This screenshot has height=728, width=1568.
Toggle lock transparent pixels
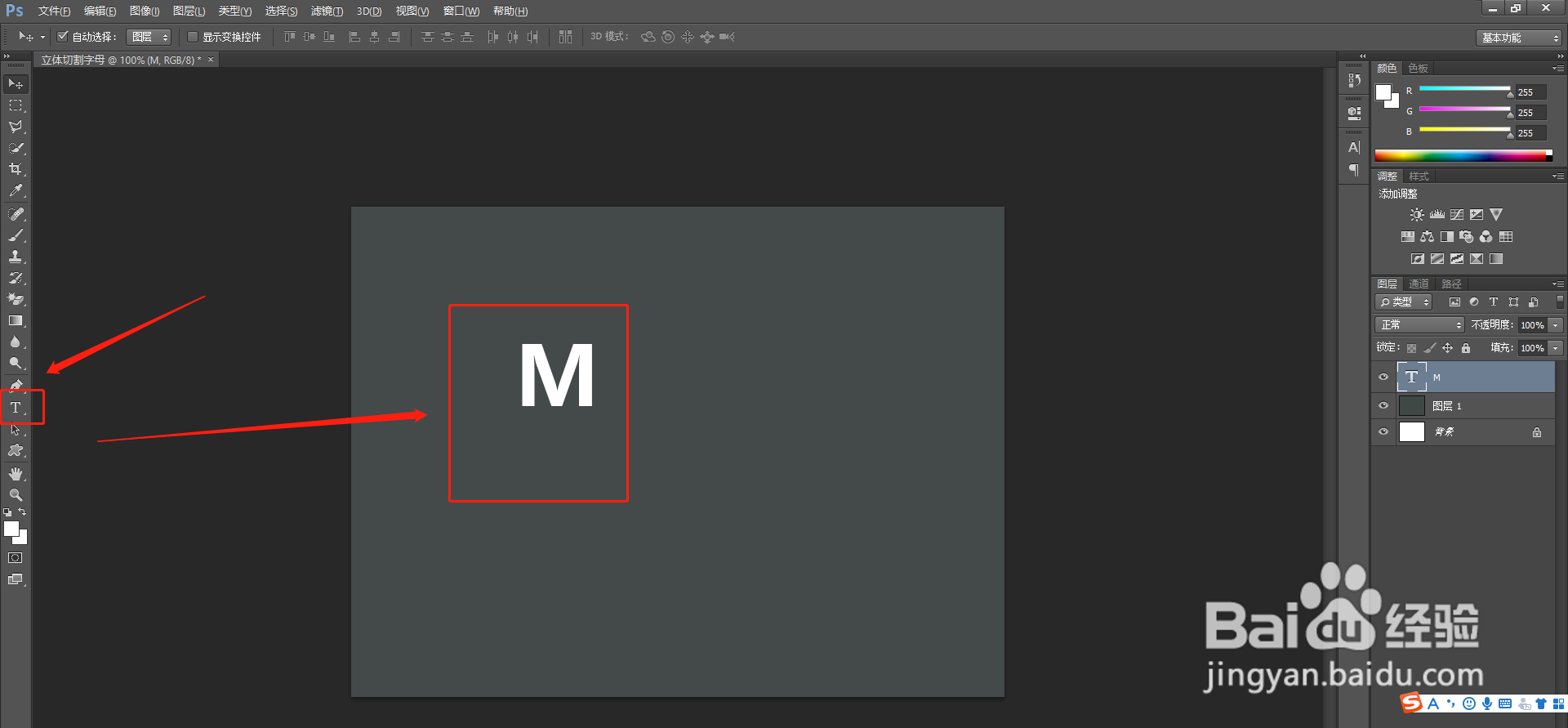point(1411,348)
